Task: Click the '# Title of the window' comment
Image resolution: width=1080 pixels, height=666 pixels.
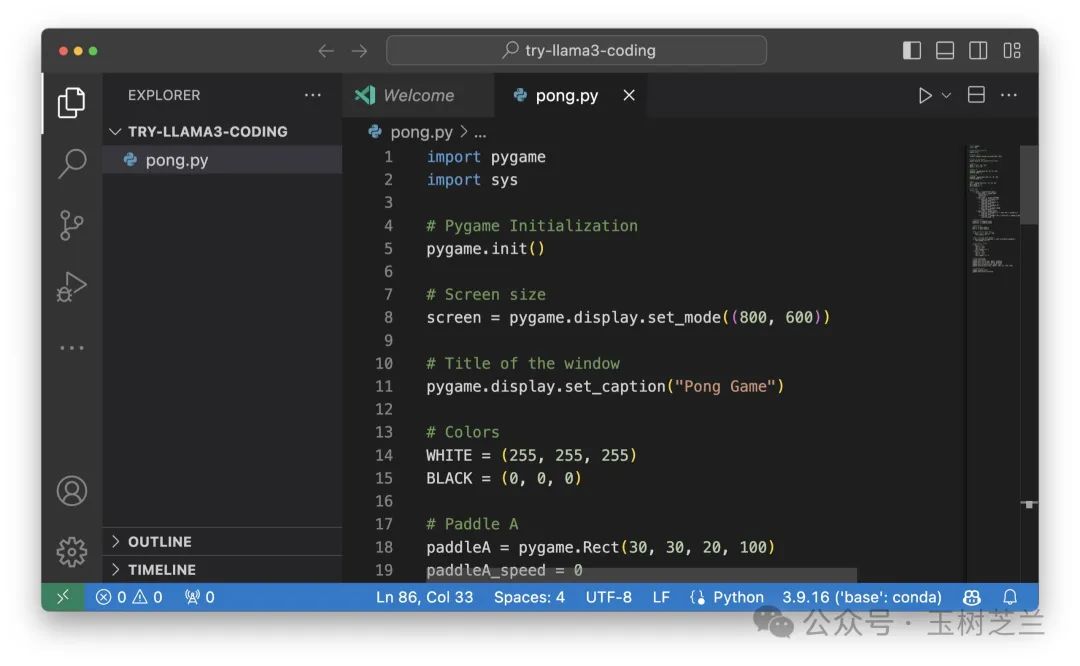Action: click(523, 364)
